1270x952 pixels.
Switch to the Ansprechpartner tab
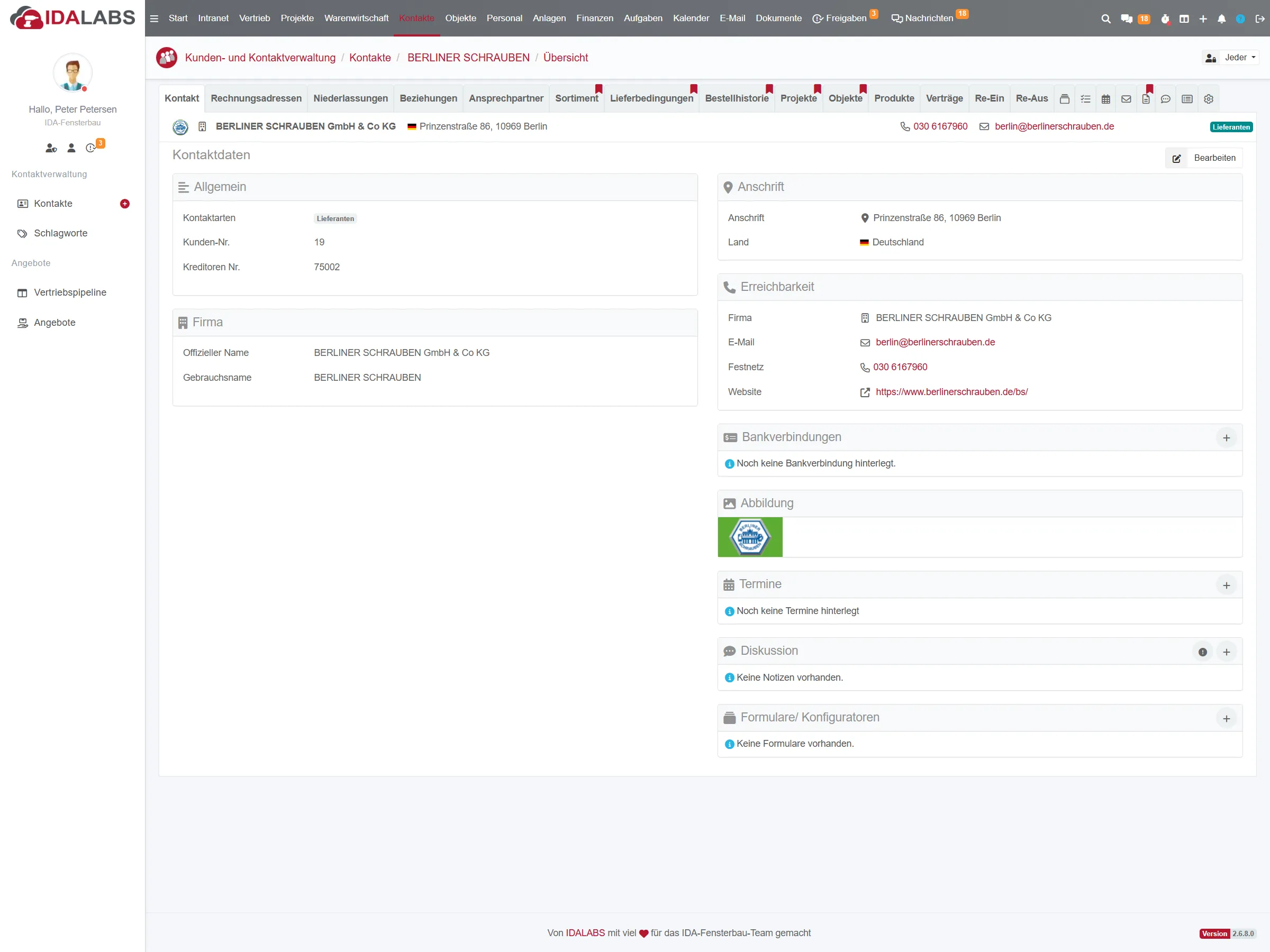pos(506,98)
